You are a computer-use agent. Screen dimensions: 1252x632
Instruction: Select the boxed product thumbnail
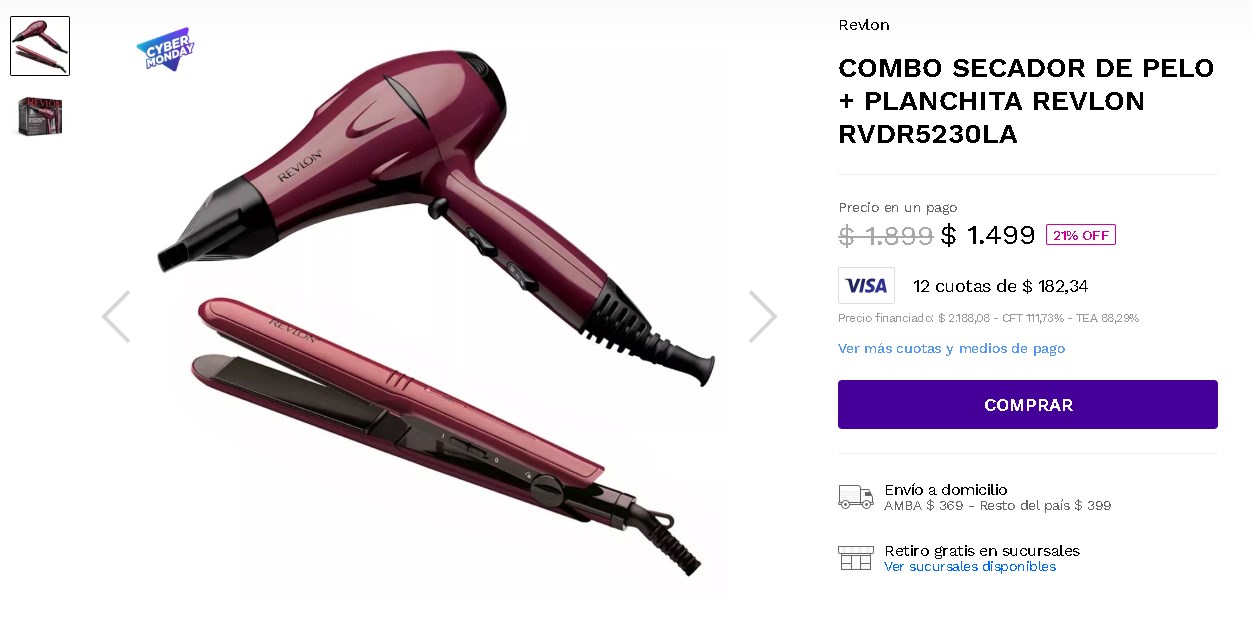pos(40,117)
